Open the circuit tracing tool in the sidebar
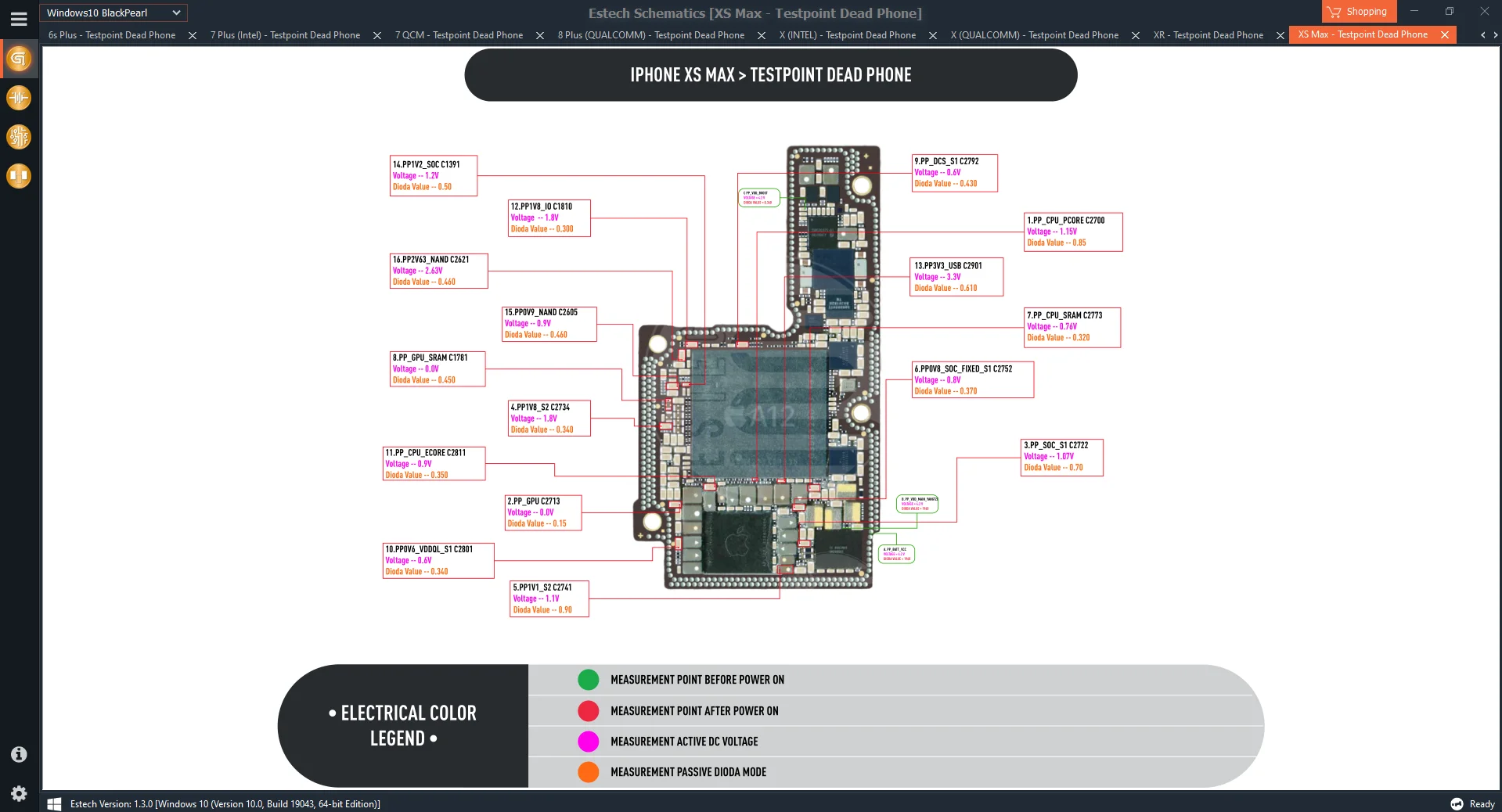Viewport: 1502px width, 812px height. [19, 137]
